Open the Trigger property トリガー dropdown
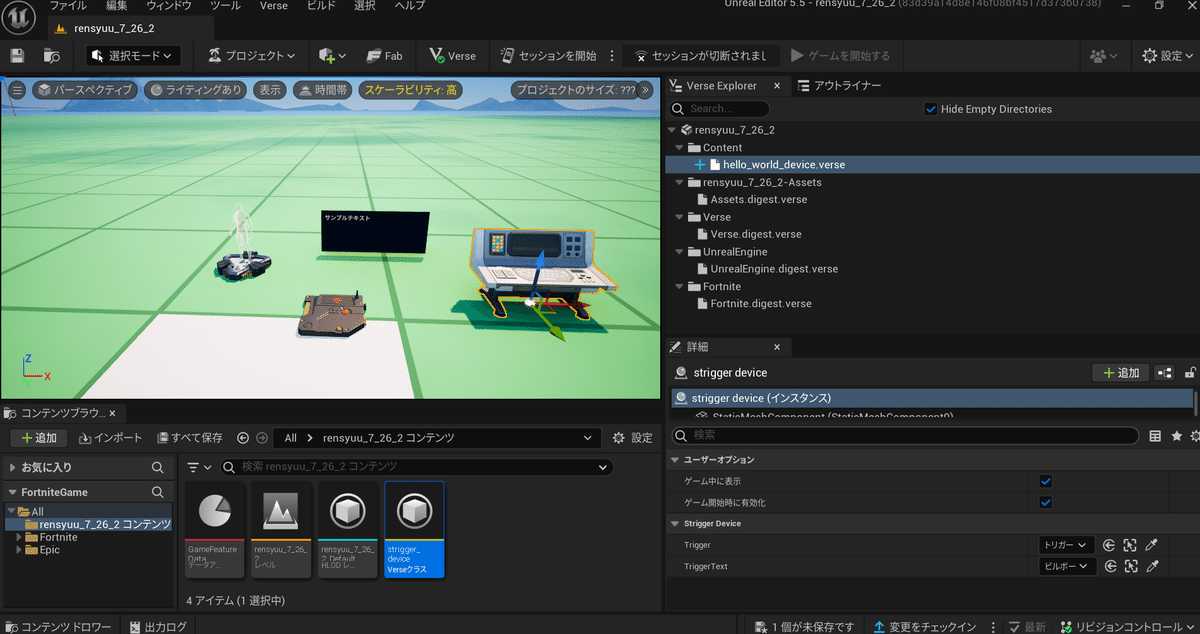The height and width of the screenshot is (634, 1200). [x=1066, y=545]
